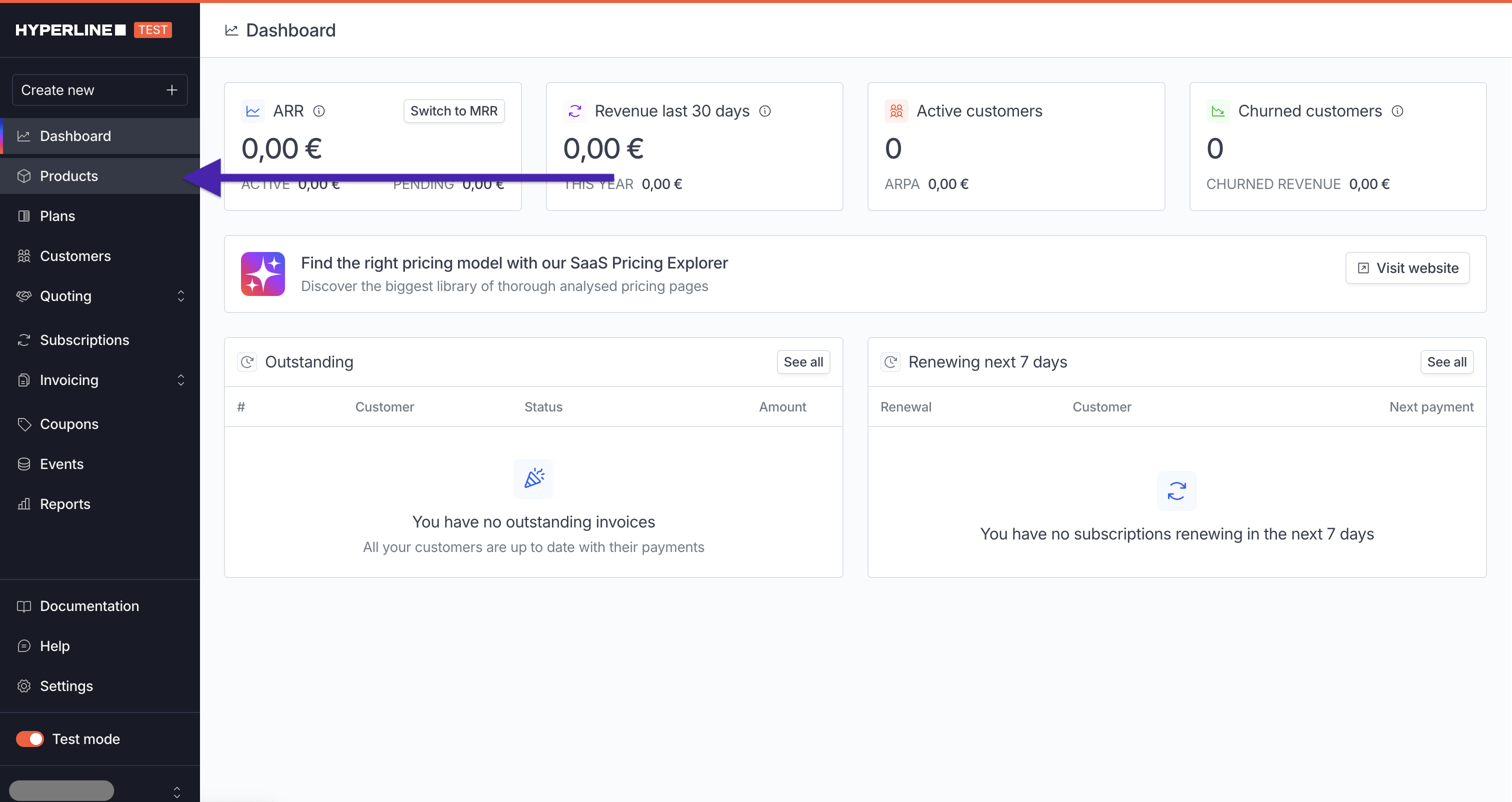Disable the Test mode toggle
Viewport: 1512px width, 802px height.
coord(30,738)
